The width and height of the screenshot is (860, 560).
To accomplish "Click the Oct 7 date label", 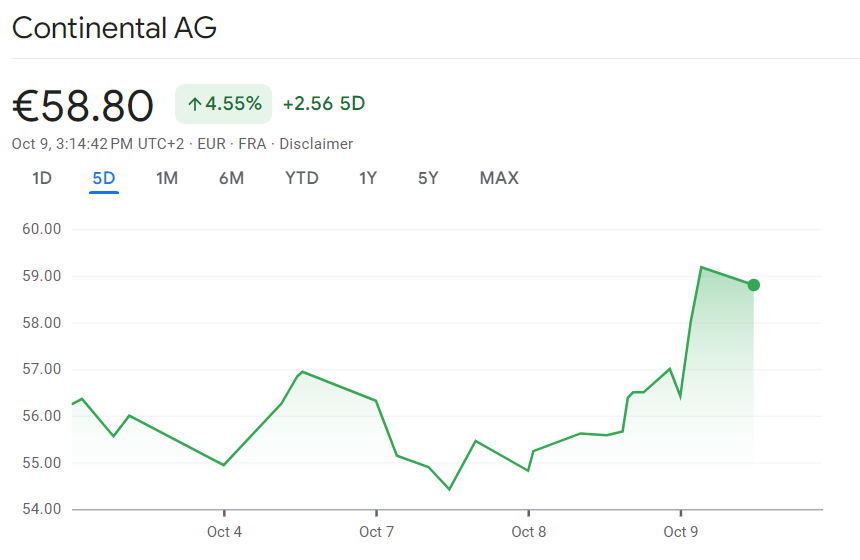I will coord(376,532).
